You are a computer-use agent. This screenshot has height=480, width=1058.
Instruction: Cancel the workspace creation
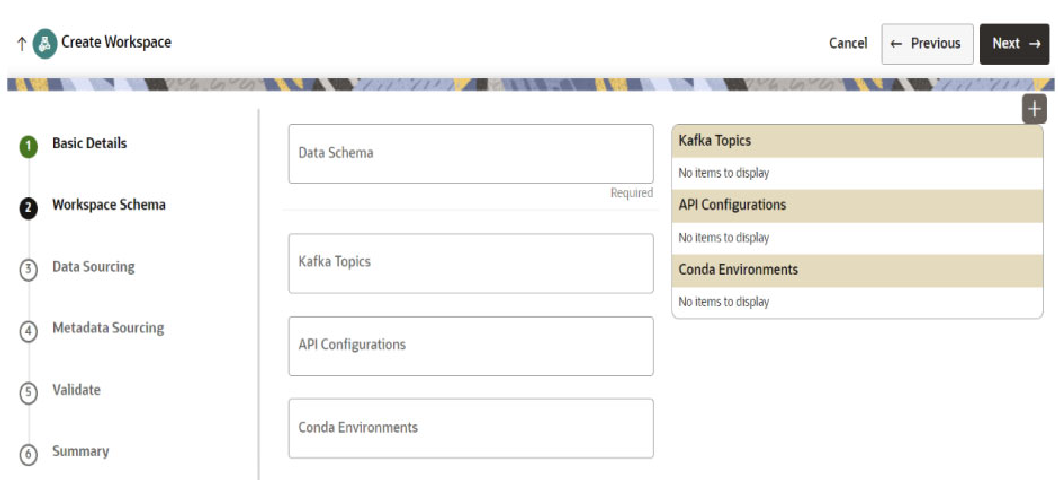[x=848, y=43]
